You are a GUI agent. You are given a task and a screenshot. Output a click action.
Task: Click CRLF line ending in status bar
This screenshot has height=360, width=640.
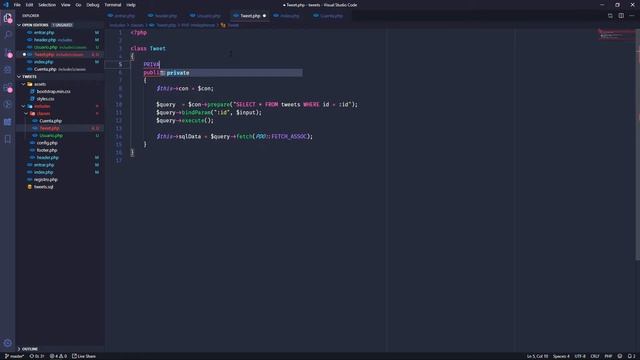(595, 356)
